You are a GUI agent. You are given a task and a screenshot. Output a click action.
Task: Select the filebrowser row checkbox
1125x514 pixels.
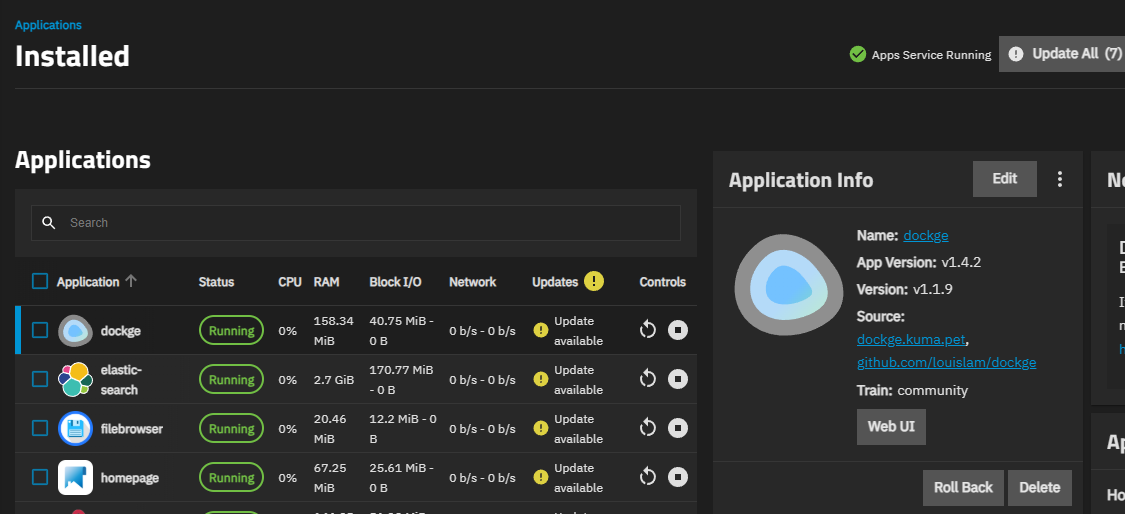coord(40,428)
